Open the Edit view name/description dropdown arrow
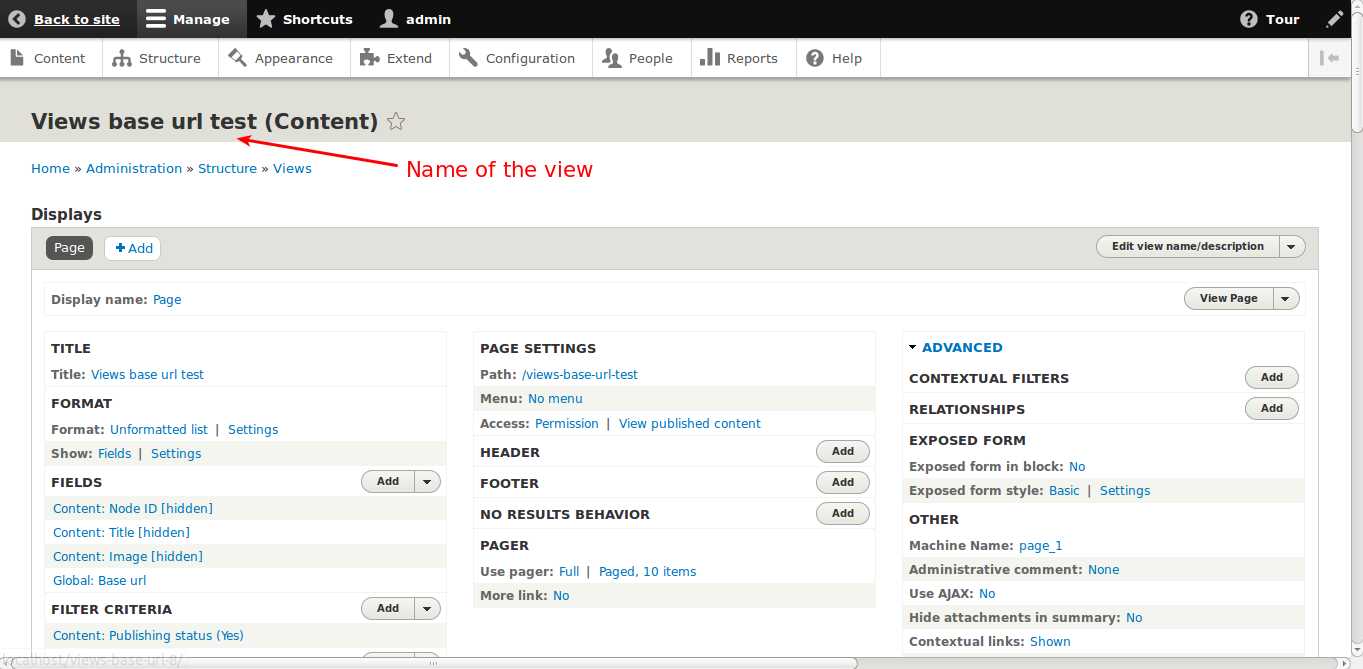The height and width of the screenshot is (669, 1363). (x=1290, y=246)
